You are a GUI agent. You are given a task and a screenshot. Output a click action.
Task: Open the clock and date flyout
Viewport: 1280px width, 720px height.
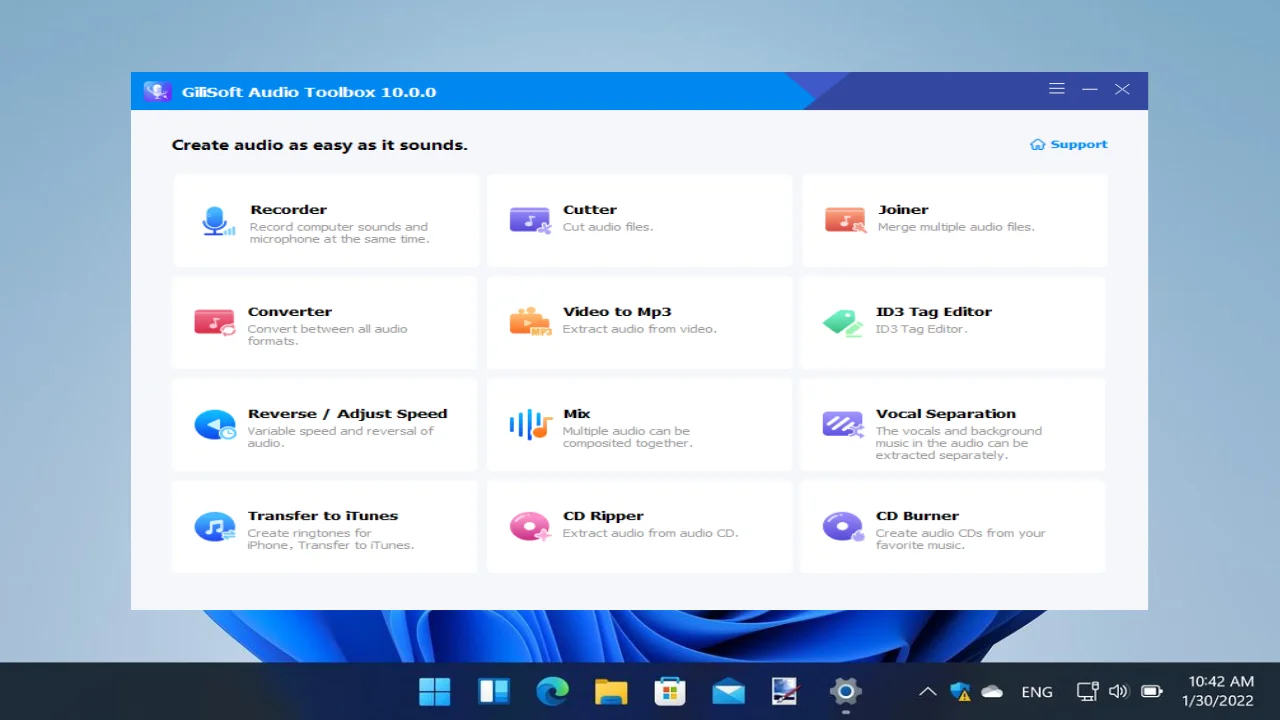tap(1218, 691)
